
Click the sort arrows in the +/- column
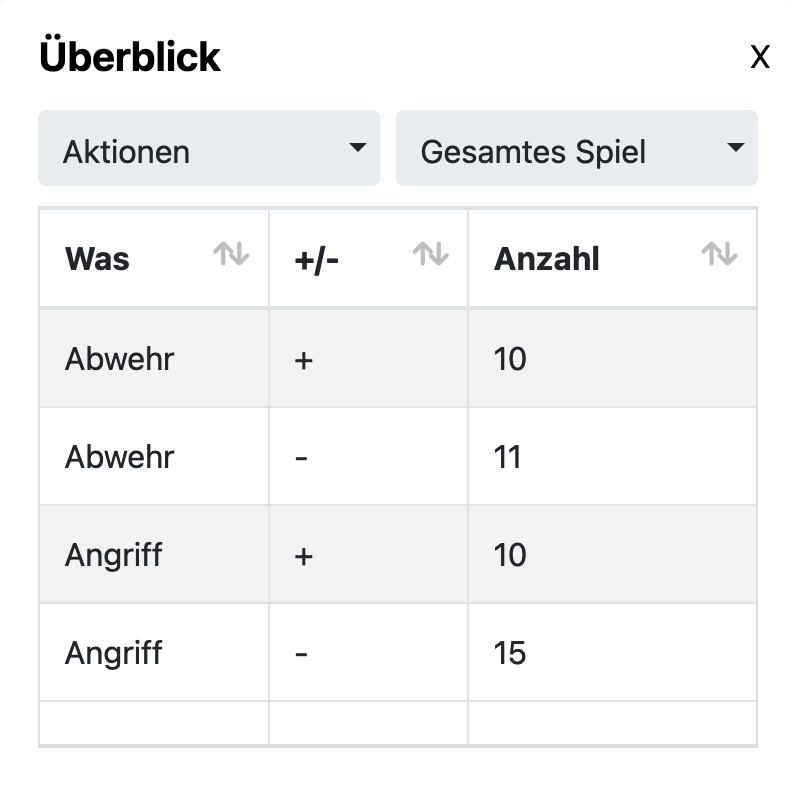(x=431, y=255)
